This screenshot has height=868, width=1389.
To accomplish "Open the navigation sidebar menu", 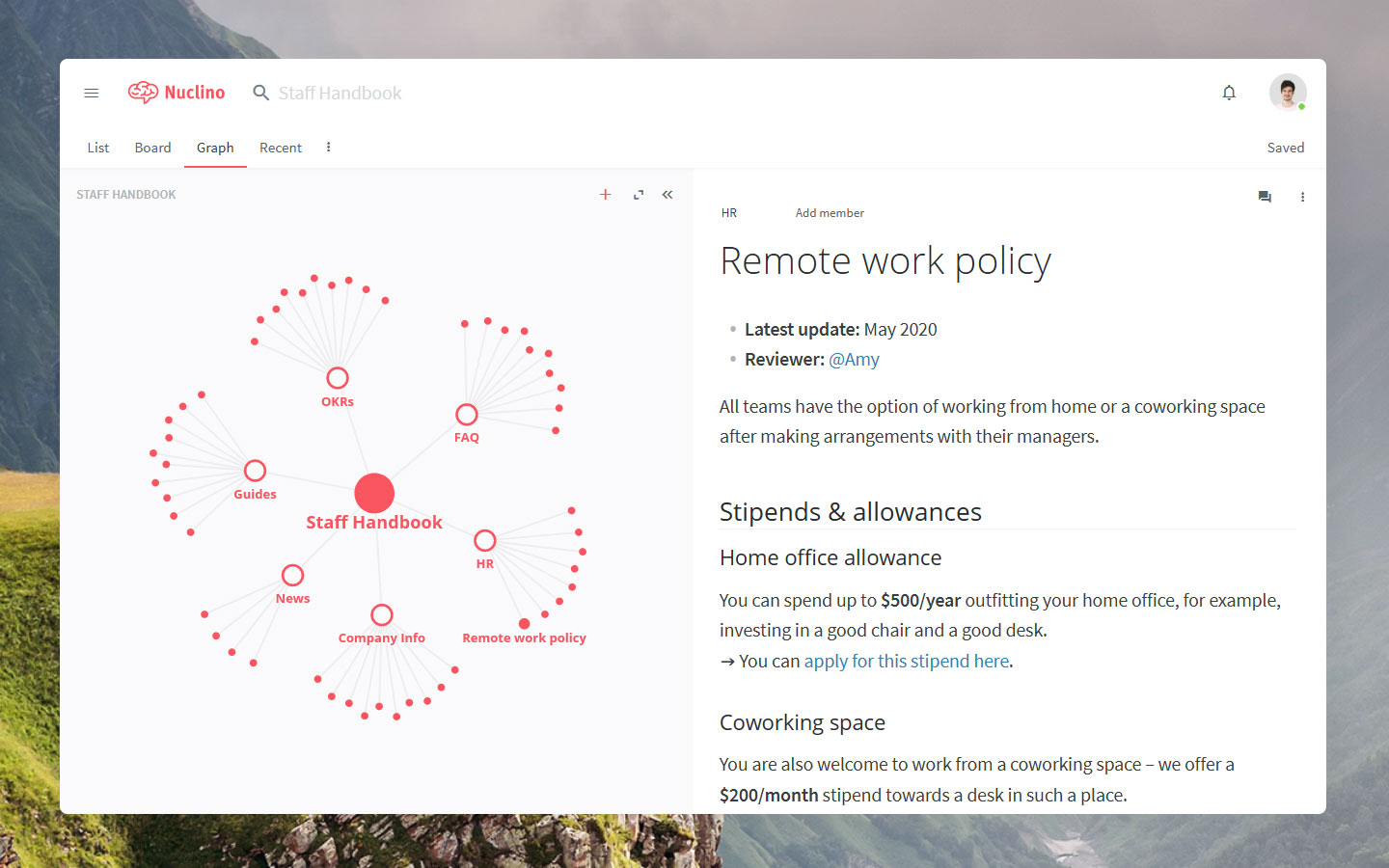I will point(91,93).
